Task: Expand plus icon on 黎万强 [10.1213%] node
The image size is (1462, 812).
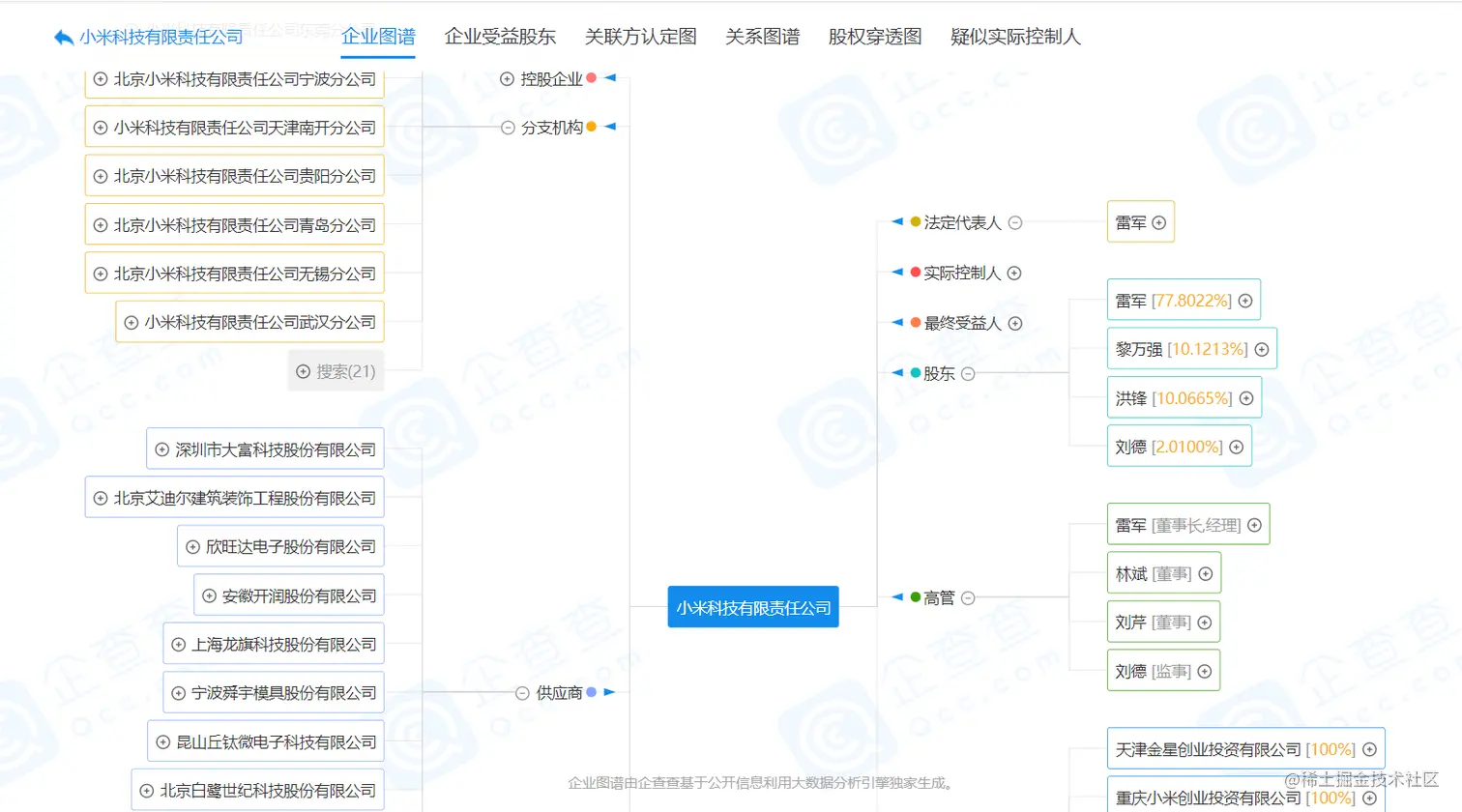Action: (1262, 349)
